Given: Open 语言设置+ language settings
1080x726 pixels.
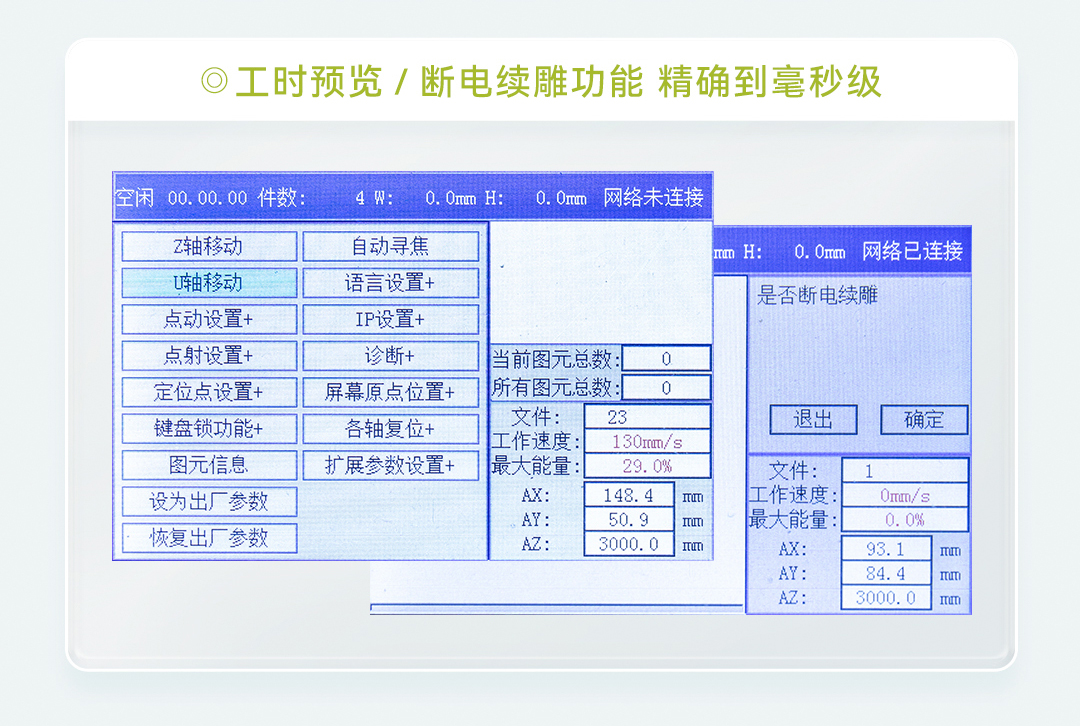Looking at the screenshot, I should (390, 283).
